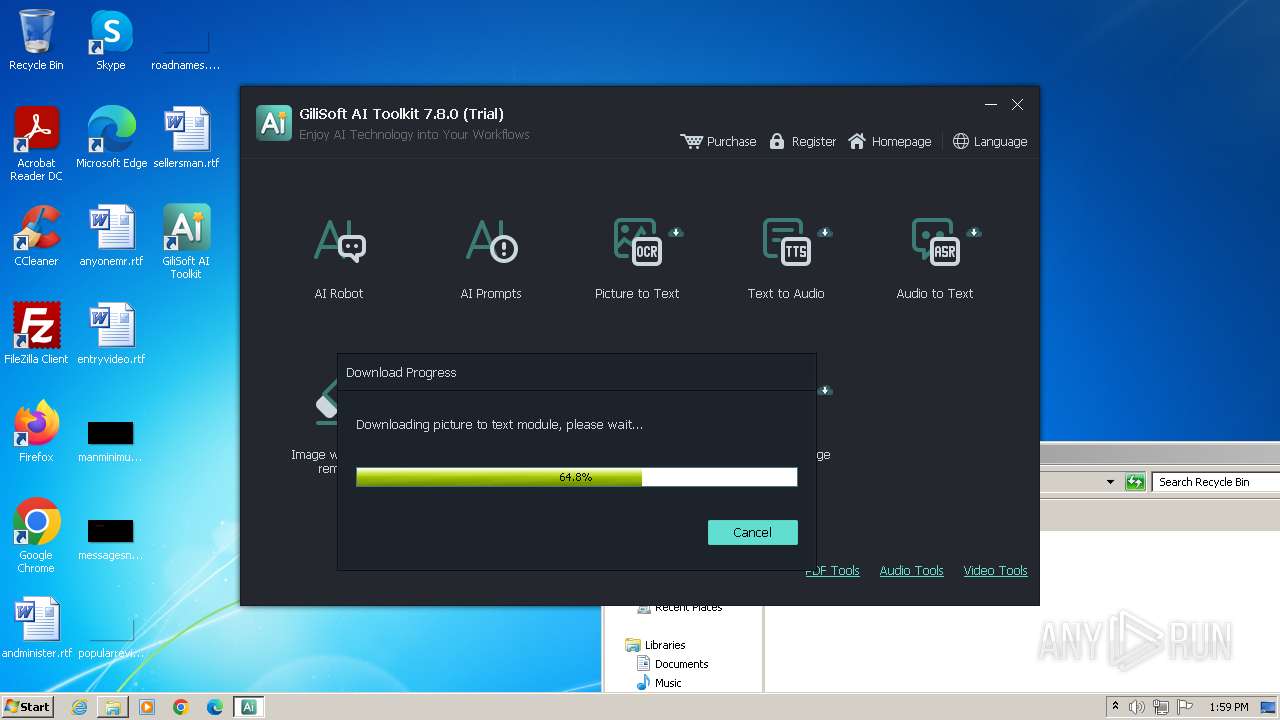Click the Edge taskbar icon
This screenshot has height=720, width=1280.
pyautogui.click(x=215, y=707)
